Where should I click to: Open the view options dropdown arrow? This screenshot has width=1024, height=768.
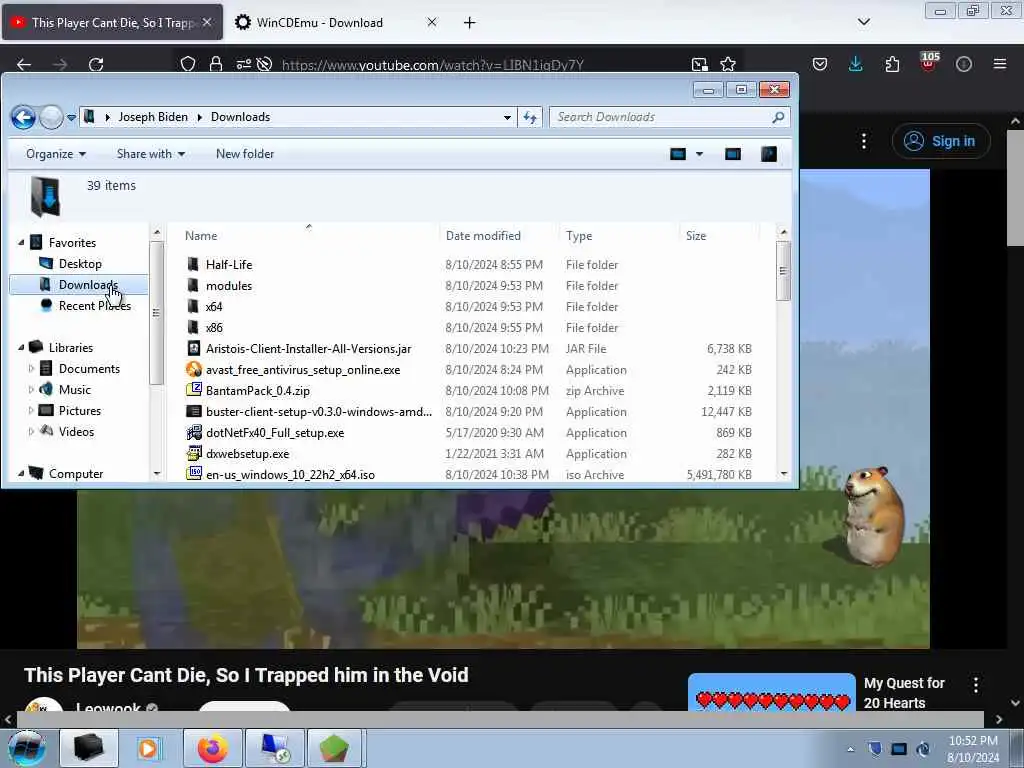tap(699, 154)
